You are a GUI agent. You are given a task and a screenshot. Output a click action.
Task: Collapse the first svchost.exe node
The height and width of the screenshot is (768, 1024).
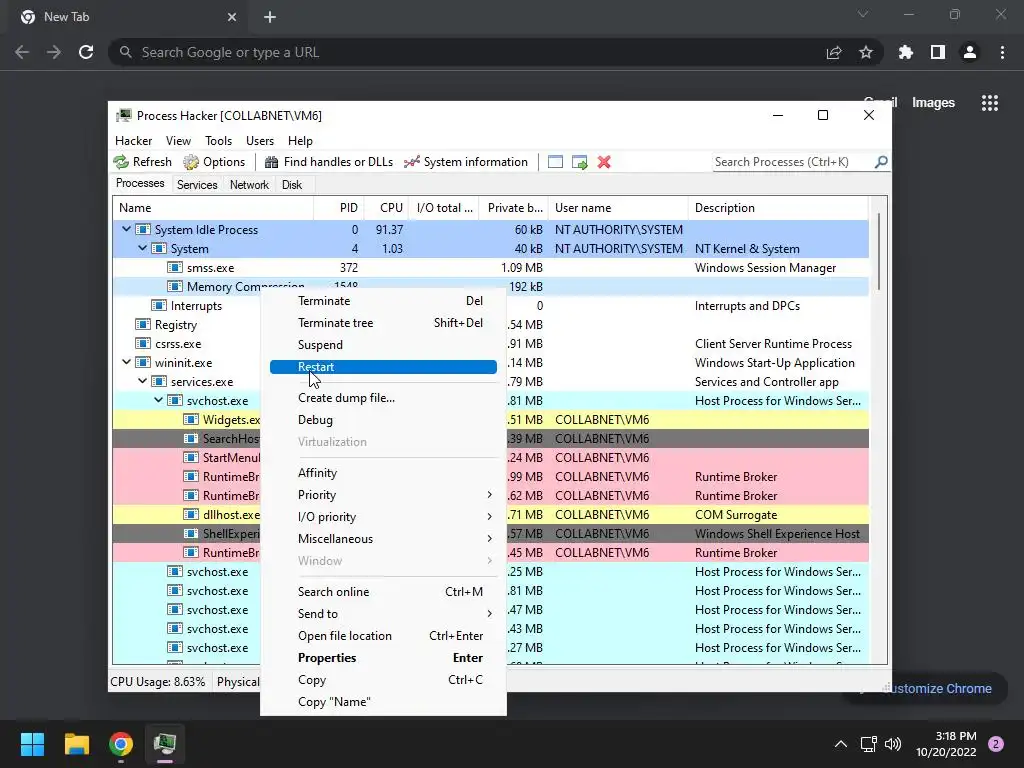click(x=159, y=400)
